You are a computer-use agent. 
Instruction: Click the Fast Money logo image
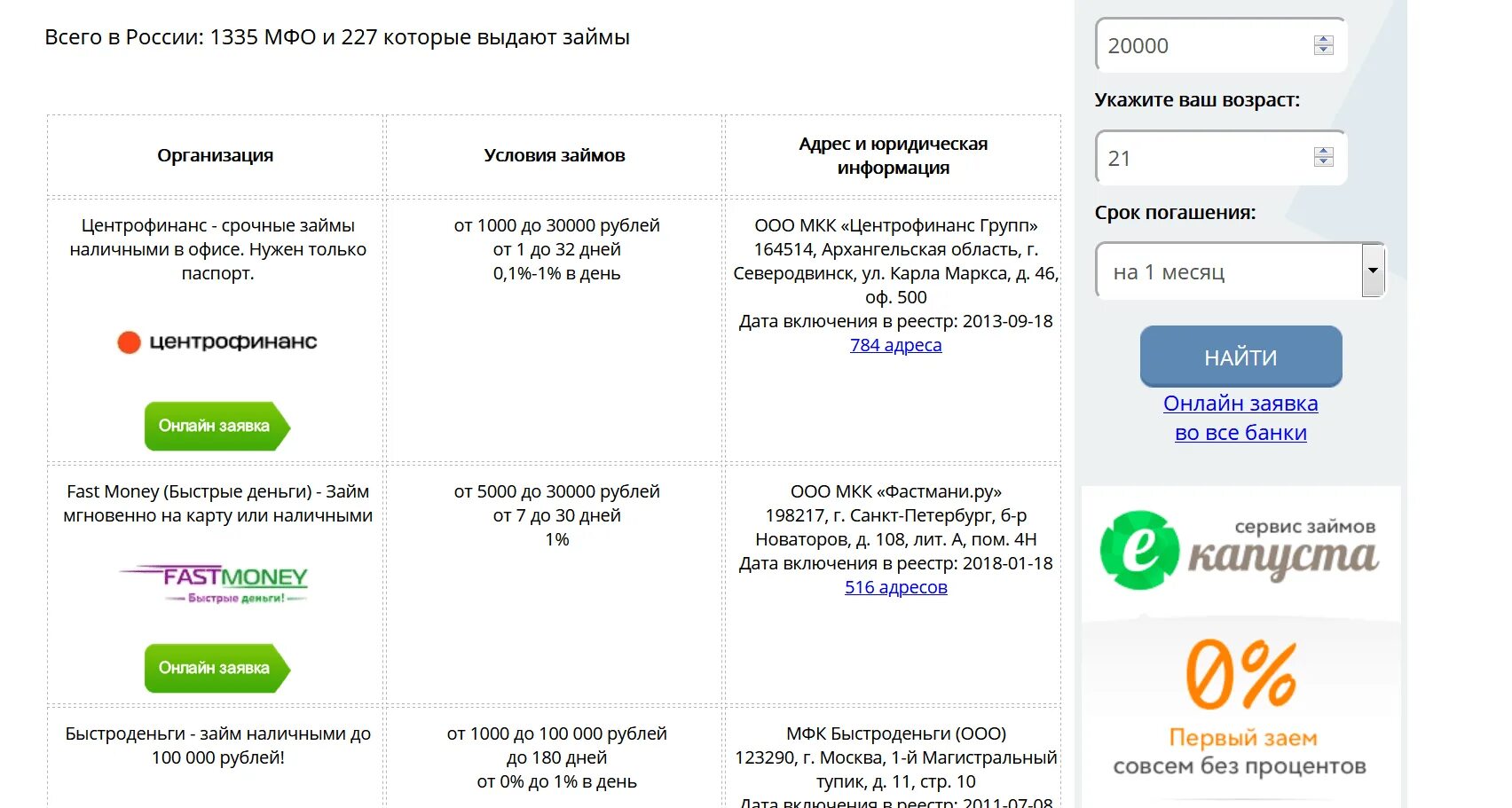click(x=214, y=584)
